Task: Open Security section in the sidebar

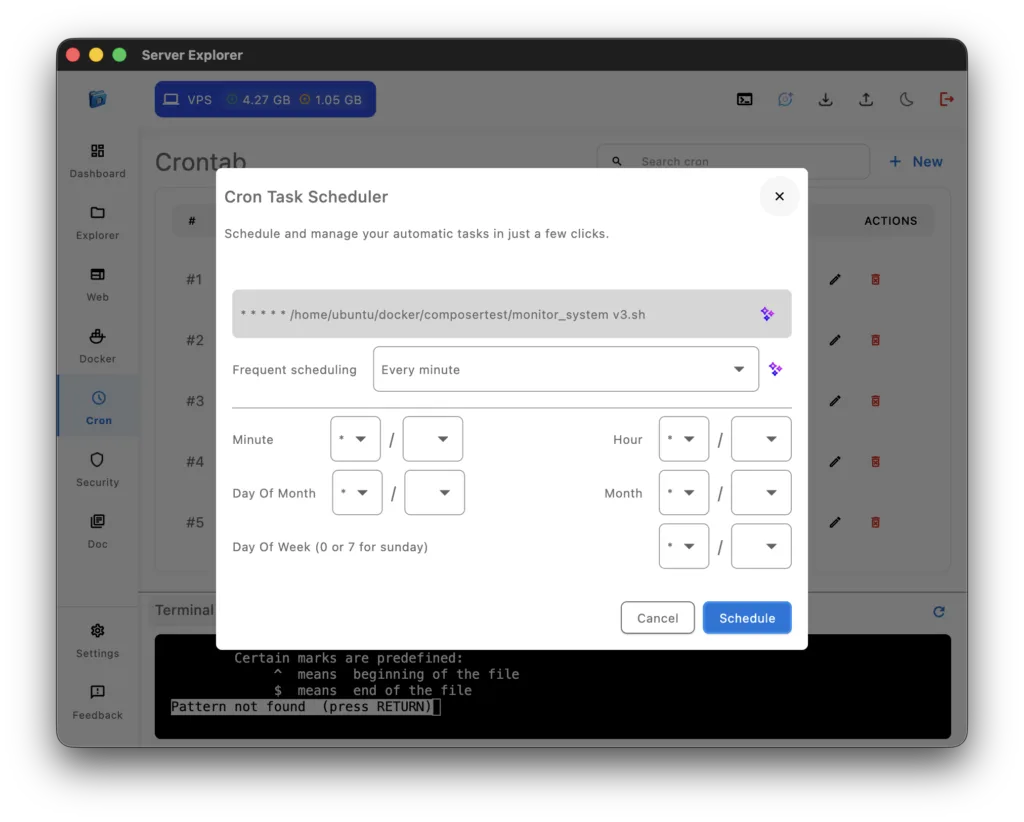Action: (97, 469)
